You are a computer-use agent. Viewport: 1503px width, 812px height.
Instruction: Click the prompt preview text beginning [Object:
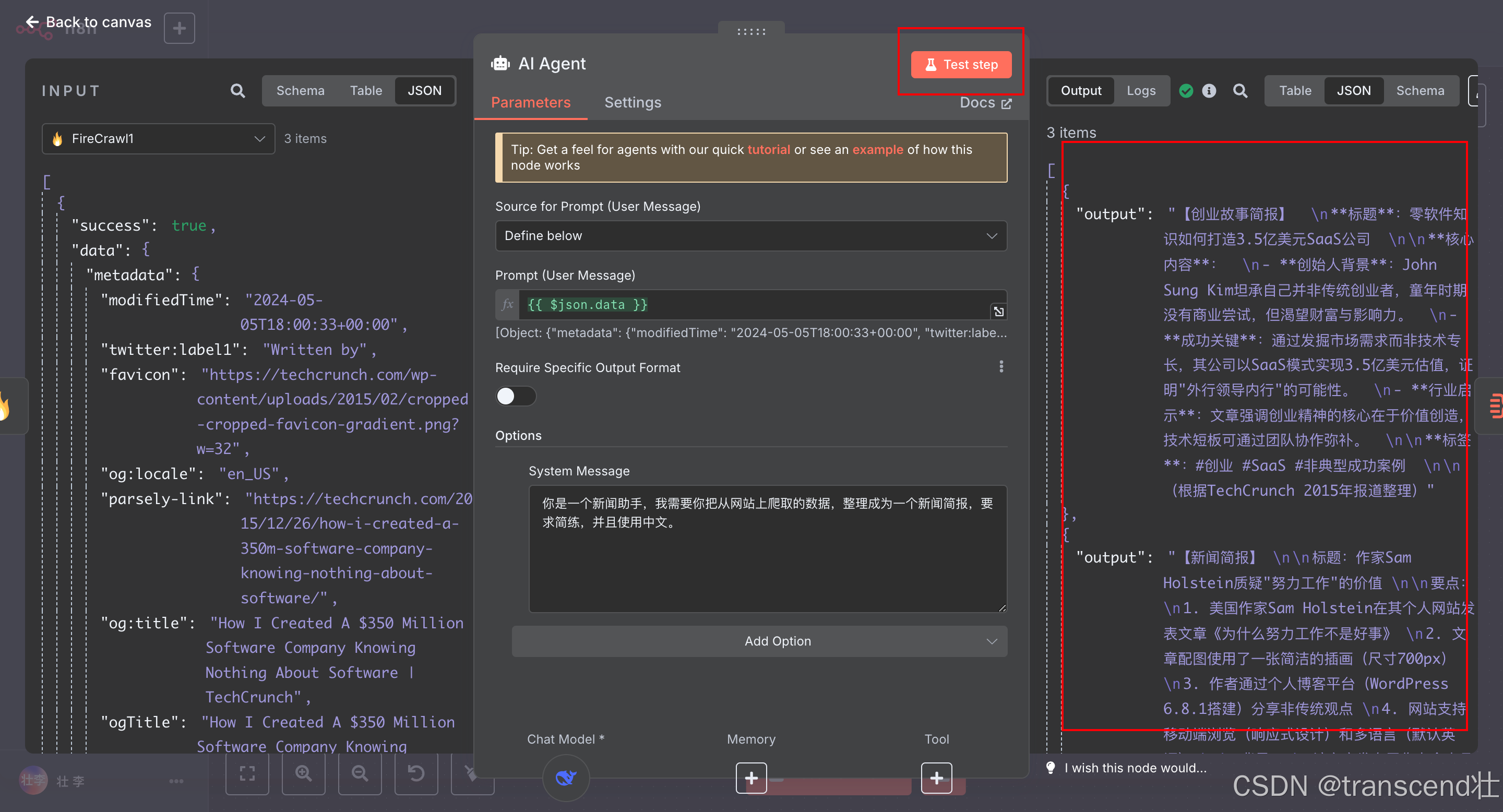click(751, 332)
